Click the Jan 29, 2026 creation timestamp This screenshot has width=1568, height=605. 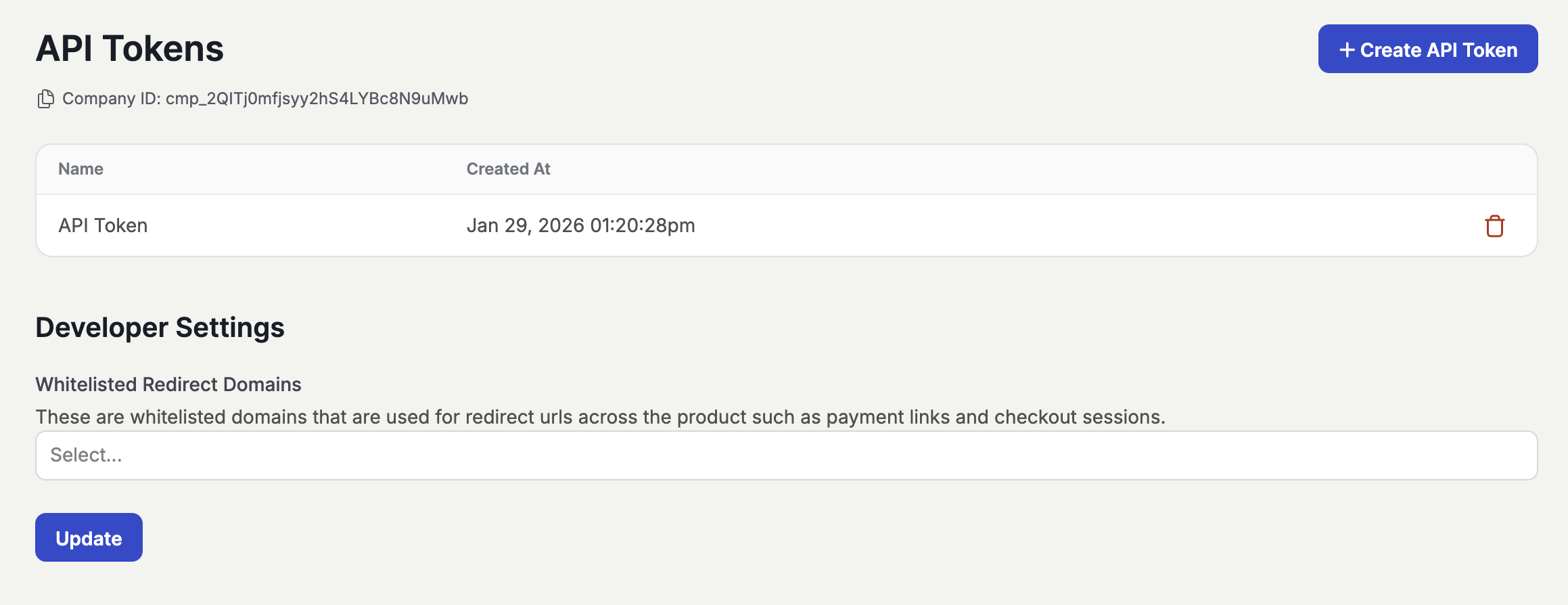pyautogui.click(x=580, y=225)
